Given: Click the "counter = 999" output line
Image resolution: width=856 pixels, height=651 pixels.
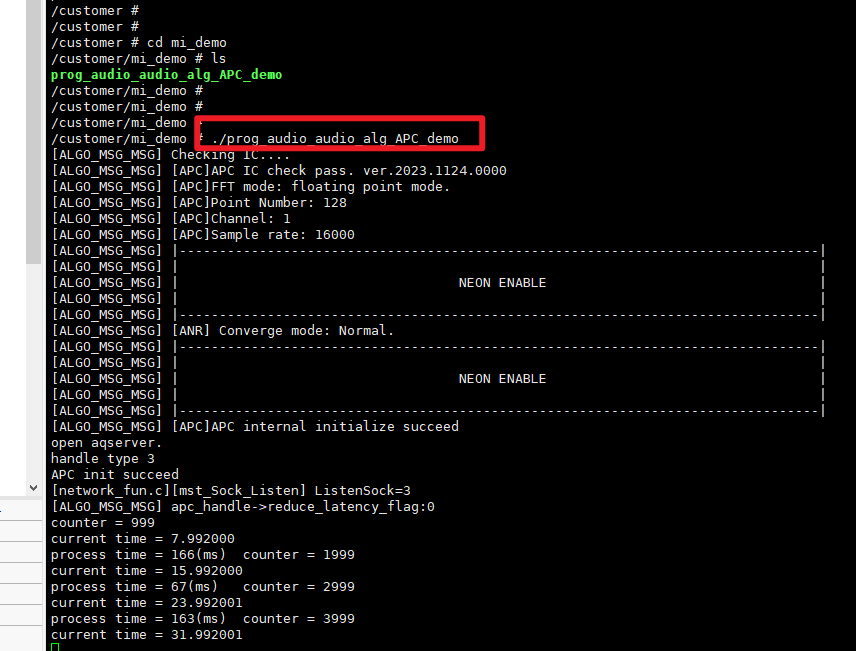Looking at the screenshot, I should [102, 523].
